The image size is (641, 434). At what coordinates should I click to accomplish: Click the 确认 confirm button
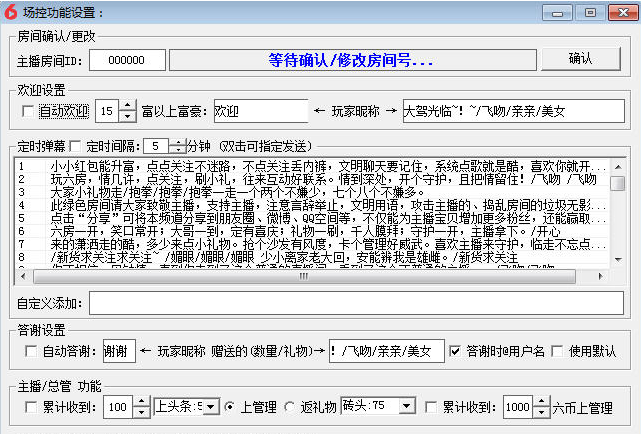(580, 59)
